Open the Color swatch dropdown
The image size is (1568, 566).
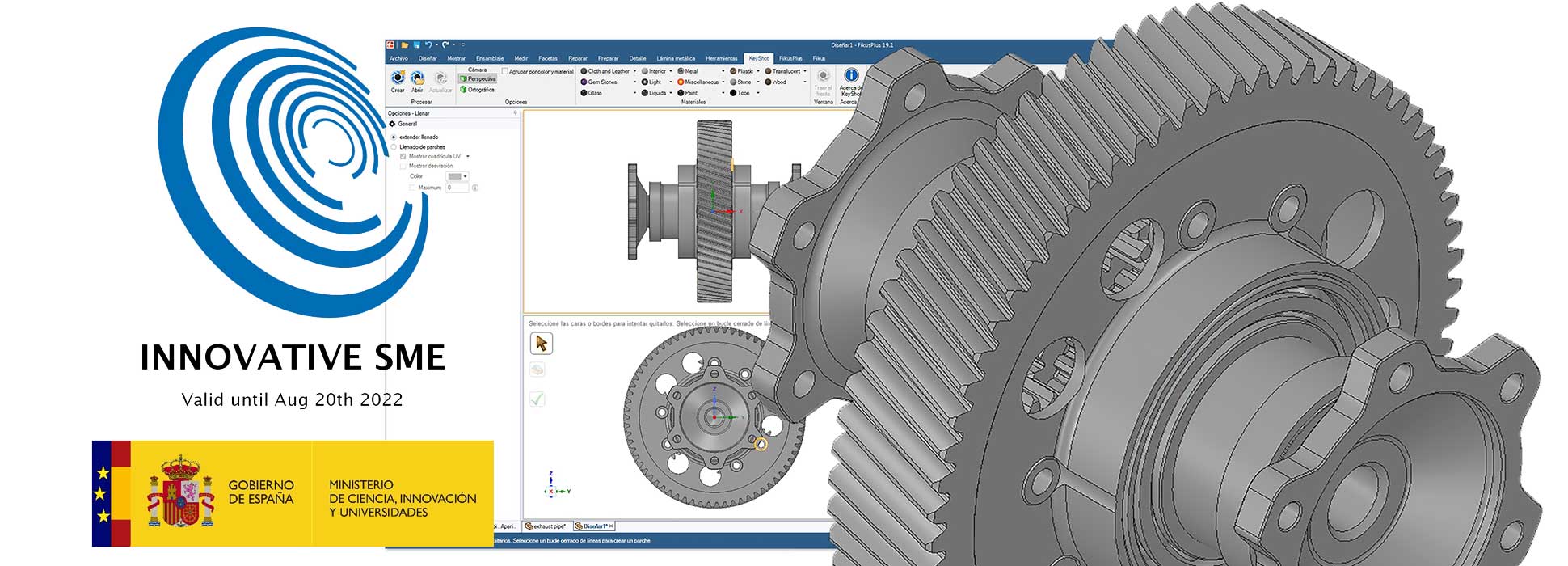point(457,176)
